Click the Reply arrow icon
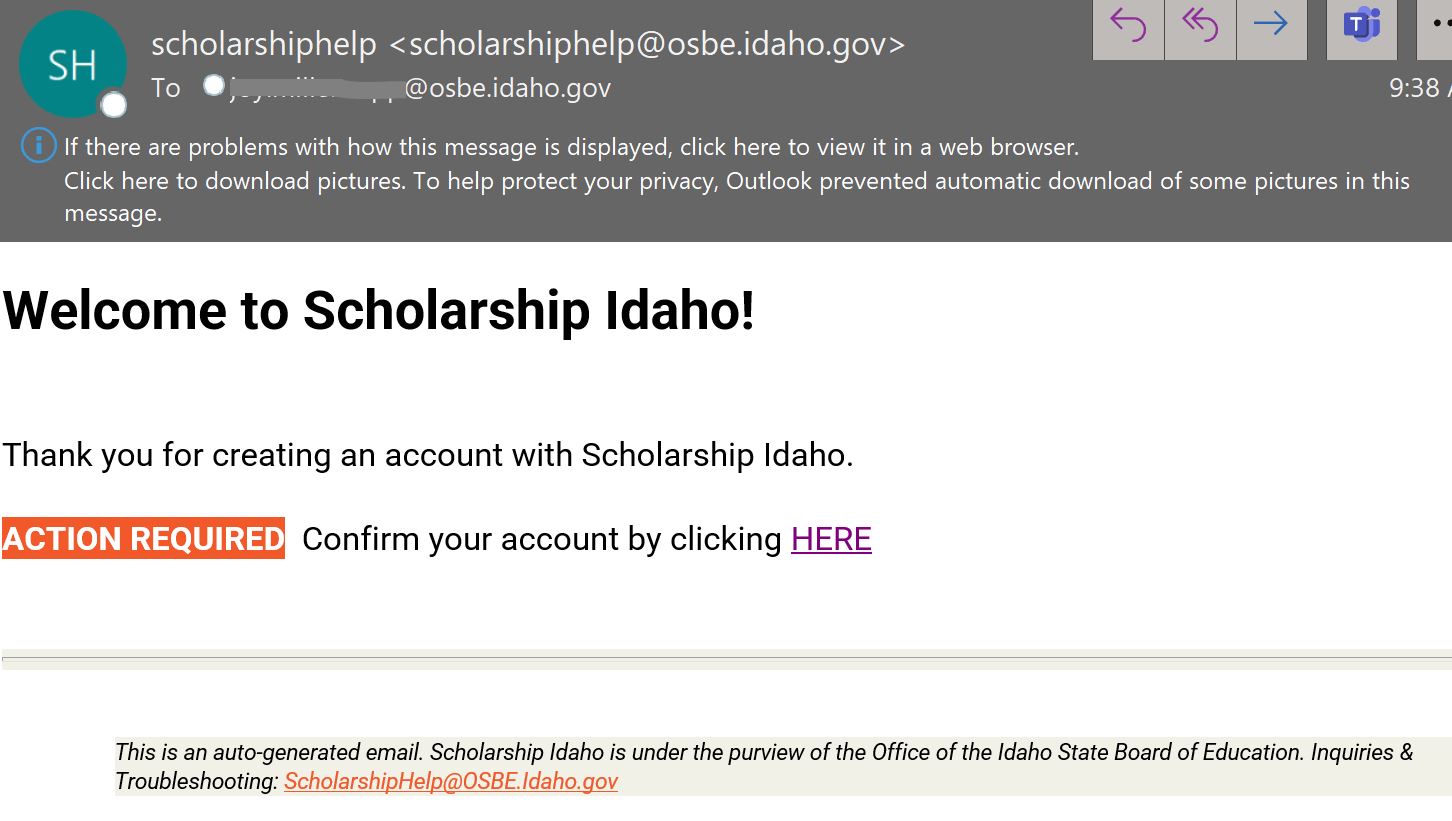The height and width of the screenshot is (821, 1452). pyautogui.click(x=1128, y=26)
